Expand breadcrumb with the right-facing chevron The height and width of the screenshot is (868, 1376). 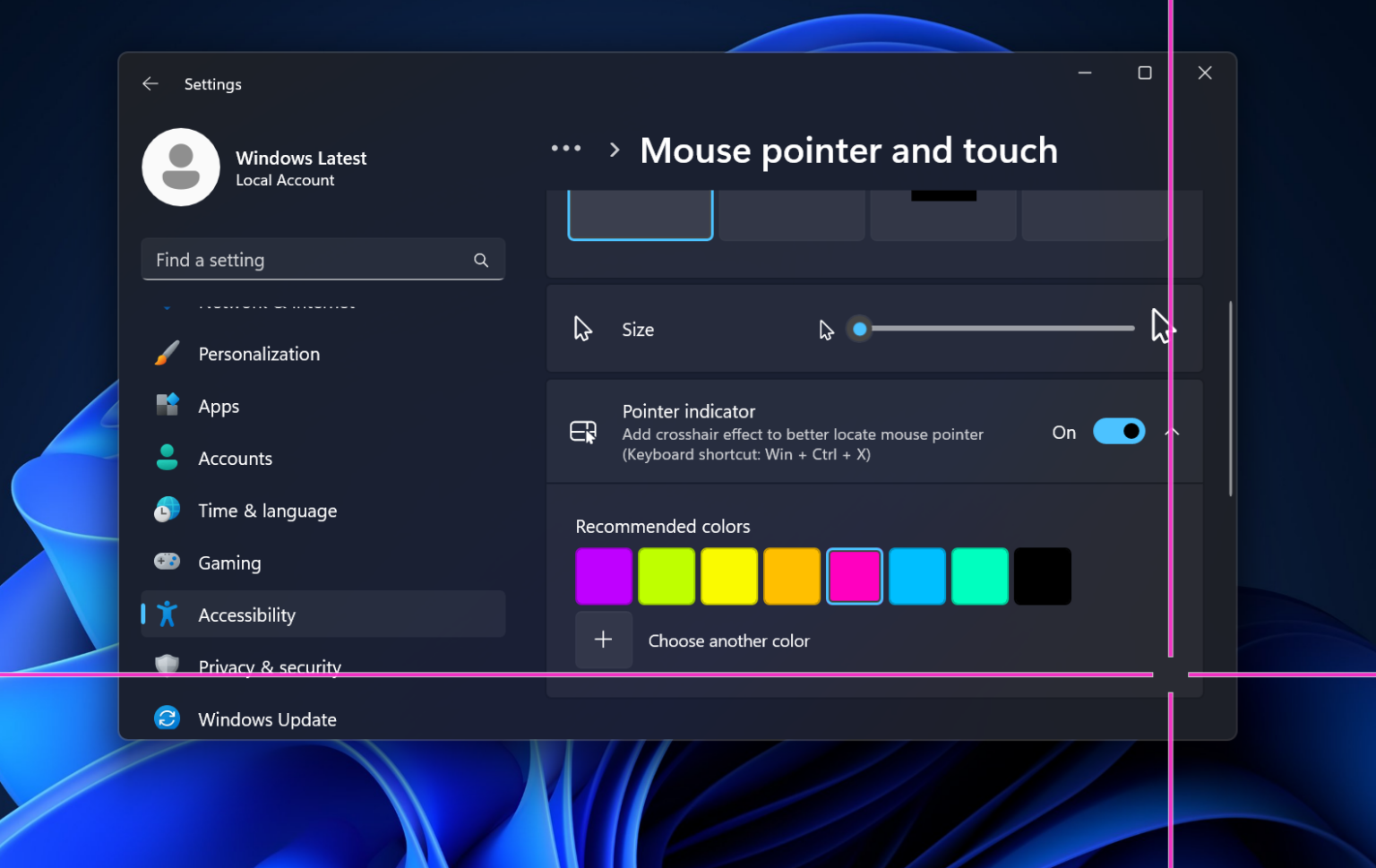coord(615,150)
